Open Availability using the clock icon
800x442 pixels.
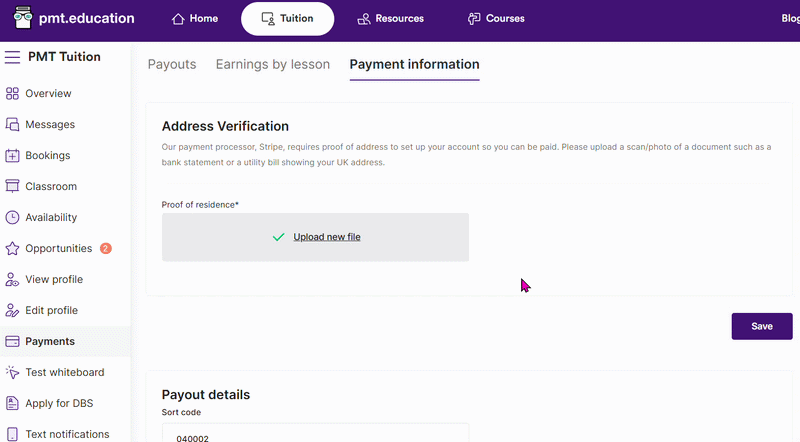click(12, 217)
